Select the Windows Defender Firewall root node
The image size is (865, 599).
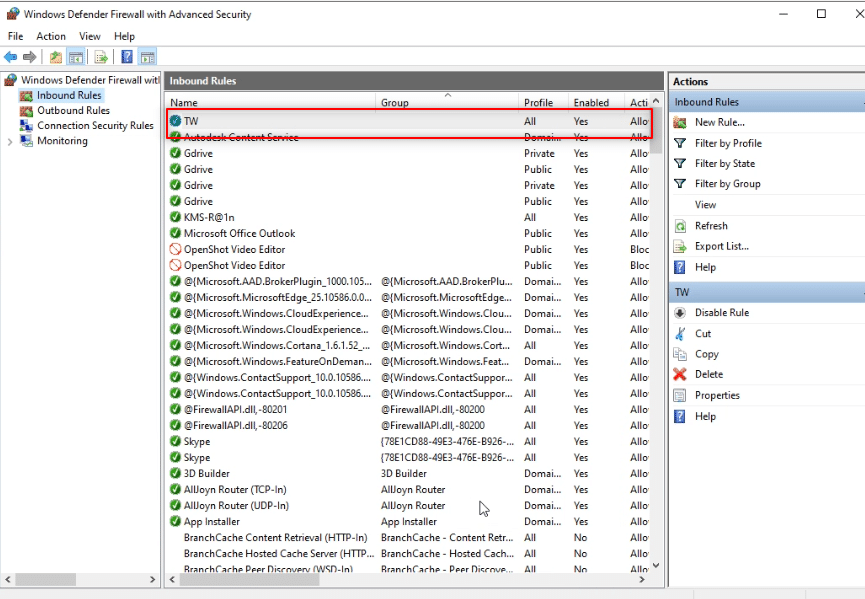click(83, 80)
